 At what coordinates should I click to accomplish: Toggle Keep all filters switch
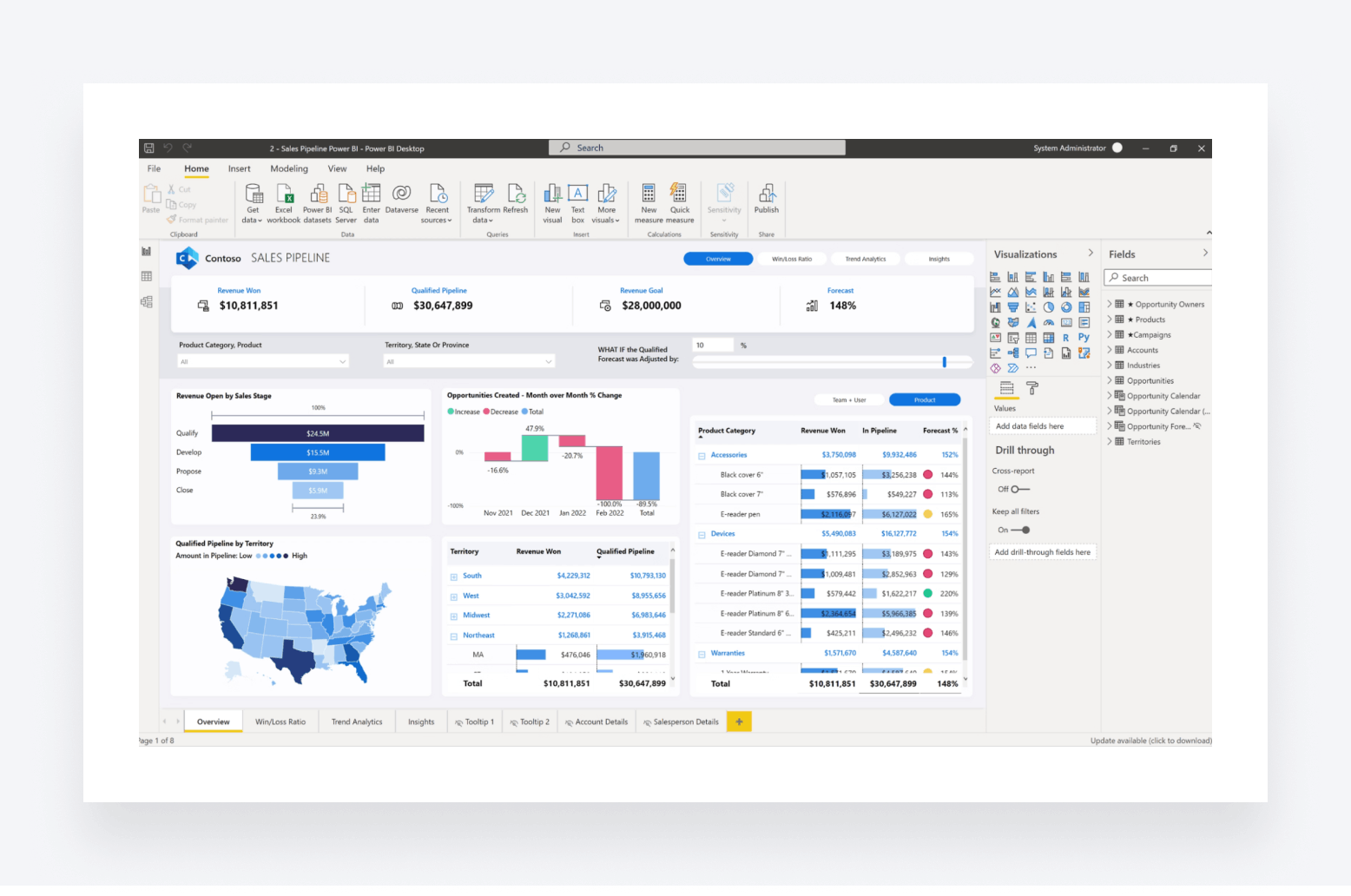[1020, 530]
